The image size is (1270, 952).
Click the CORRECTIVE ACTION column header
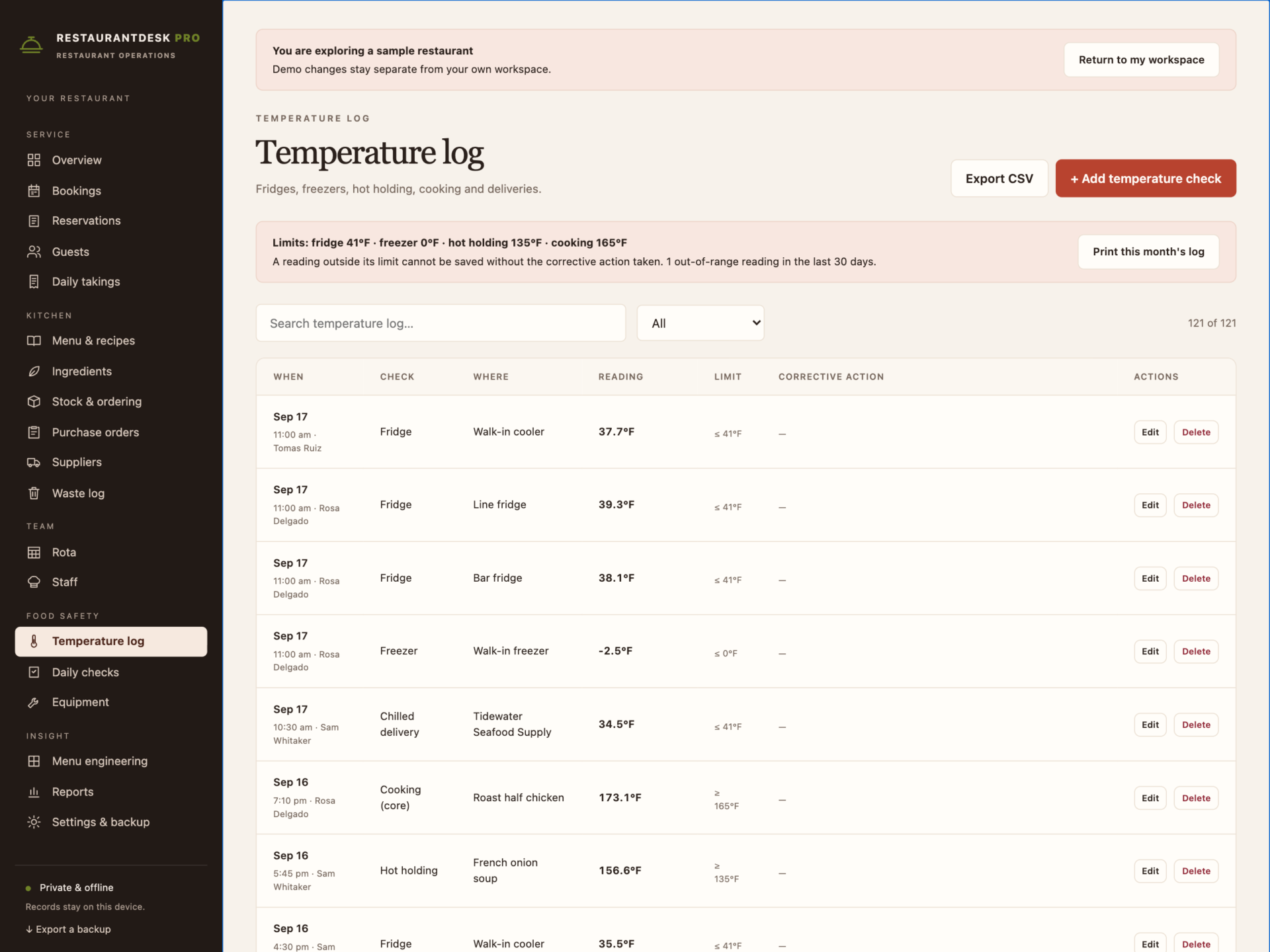tap(831, 377)
